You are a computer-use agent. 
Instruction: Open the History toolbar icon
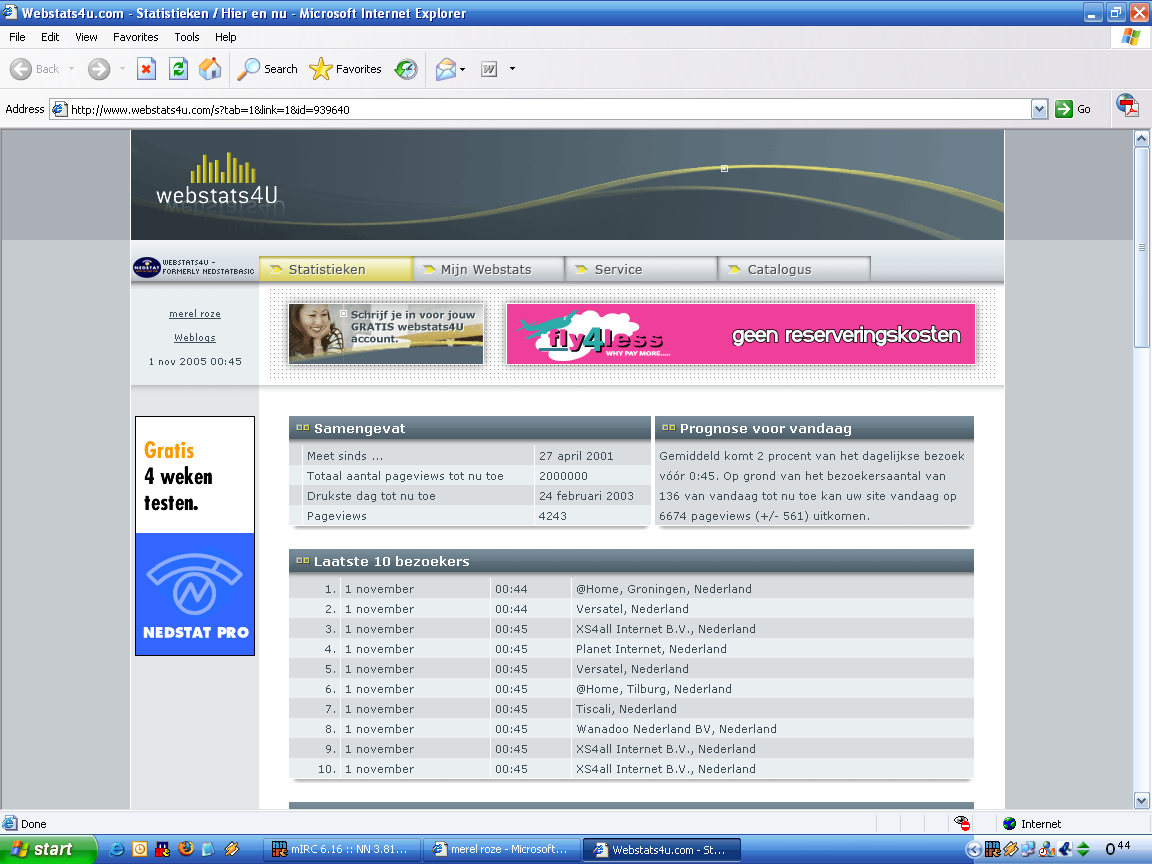coord(406,69)
